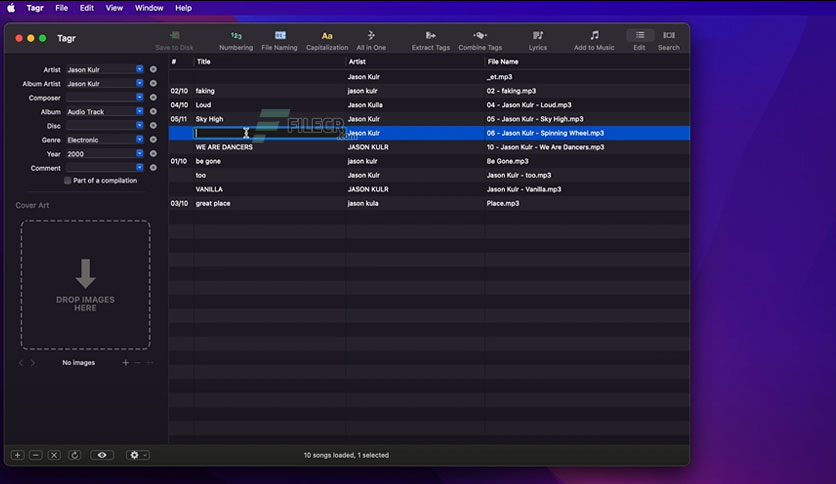Click file name '_et.mp3'

[500, 77]
